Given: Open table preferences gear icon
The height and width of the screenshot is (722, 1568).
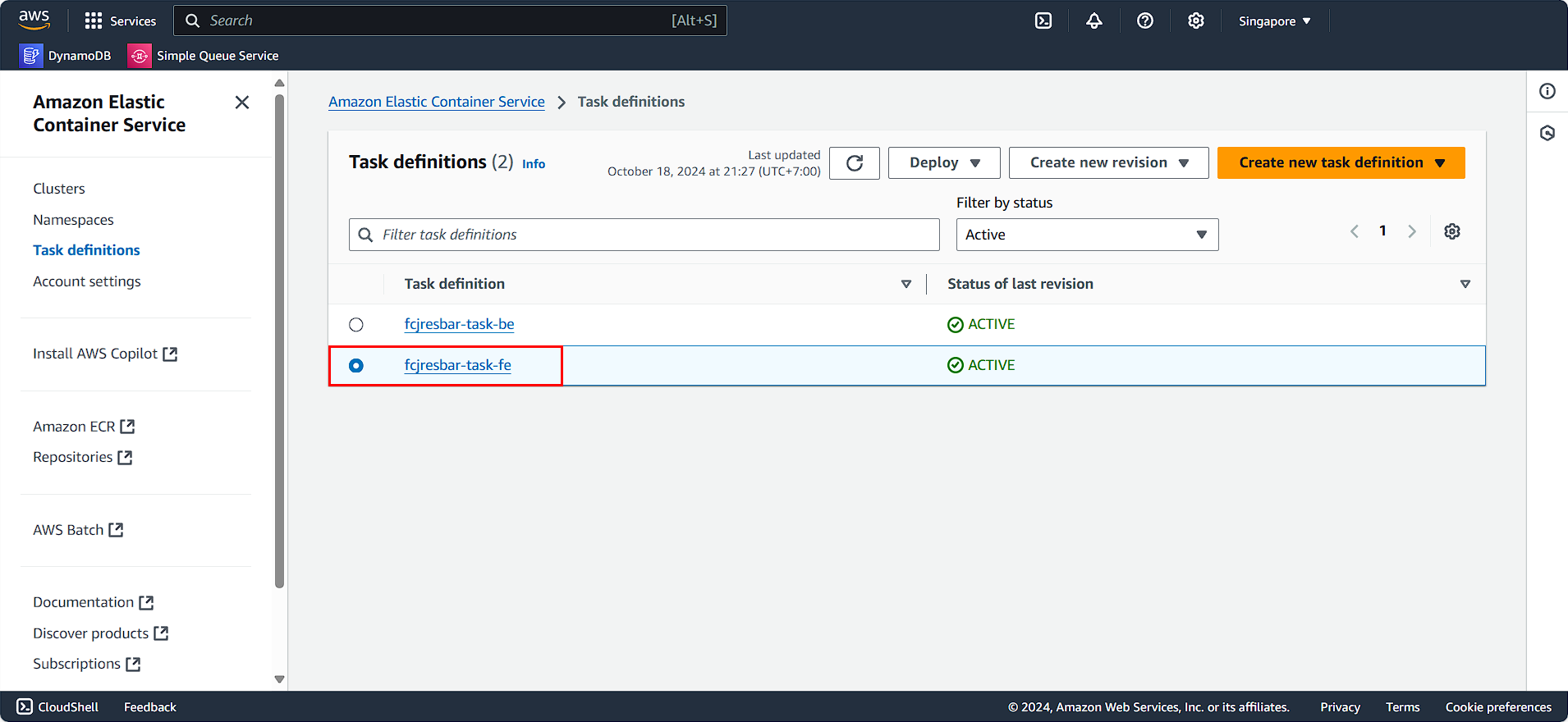Looking at the screenshot, I should click(x=1452, y=231).
